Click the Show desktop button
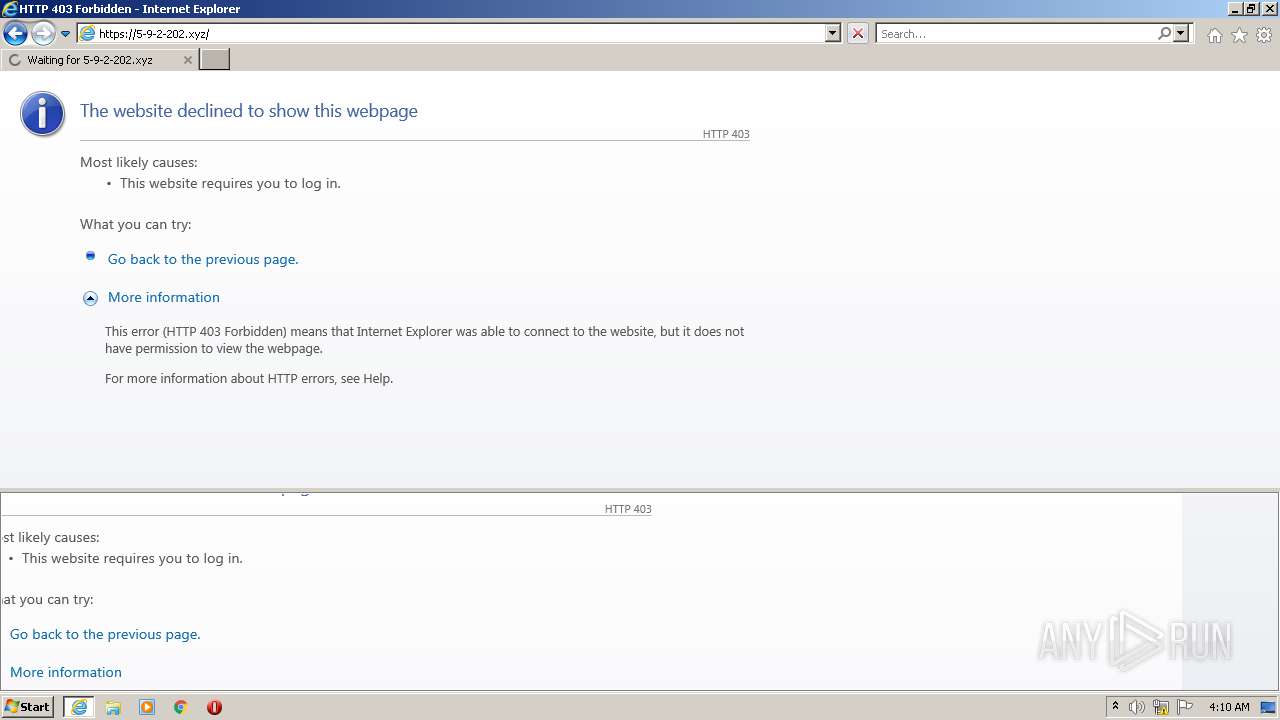Screen dimensions: 1280x720 [x=1268, y=707]
